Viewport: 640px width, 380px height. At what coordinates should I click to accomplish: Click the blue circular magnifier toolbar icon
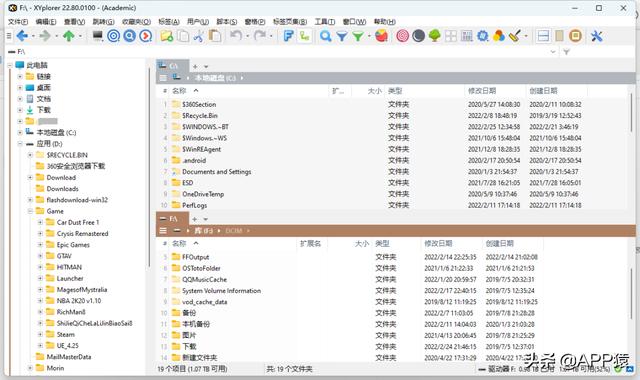[x=129, y=36]
